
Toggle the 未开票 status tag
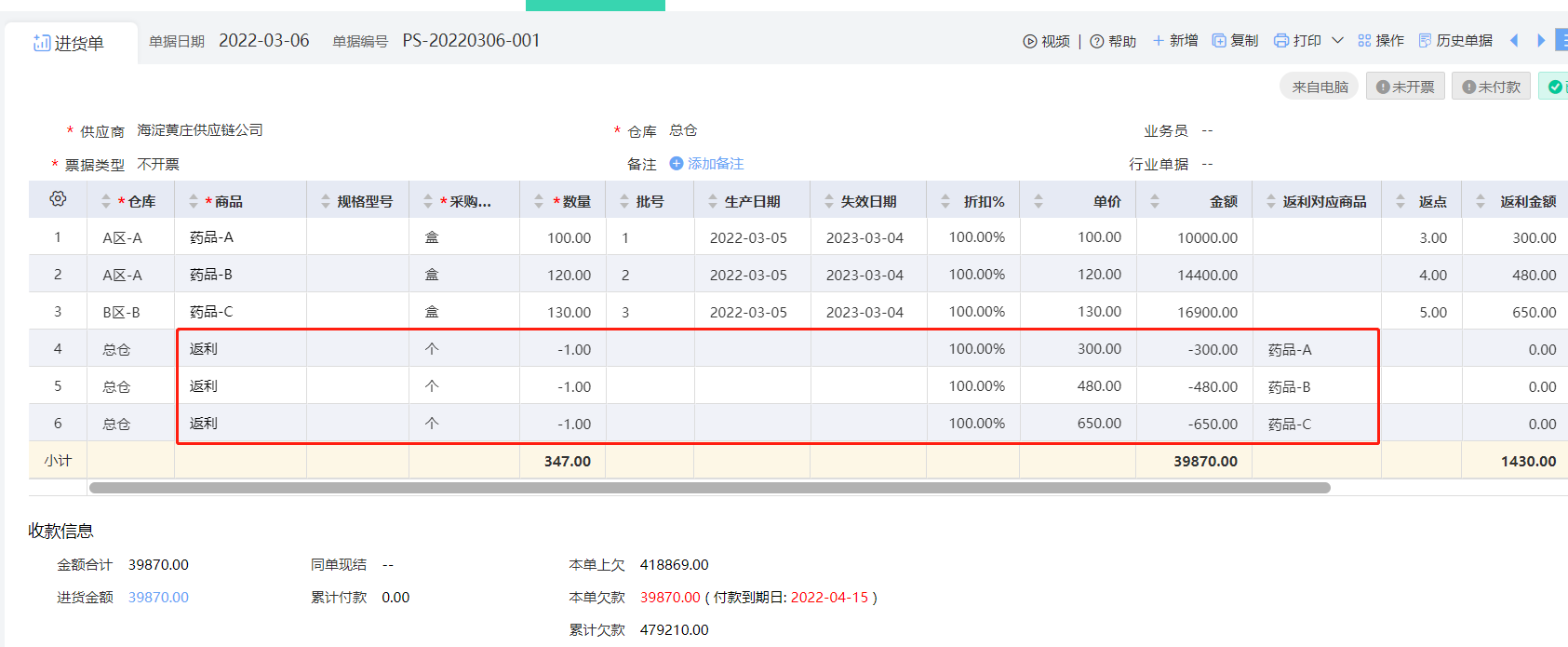pyautogui.click(x=1405, y=87)
